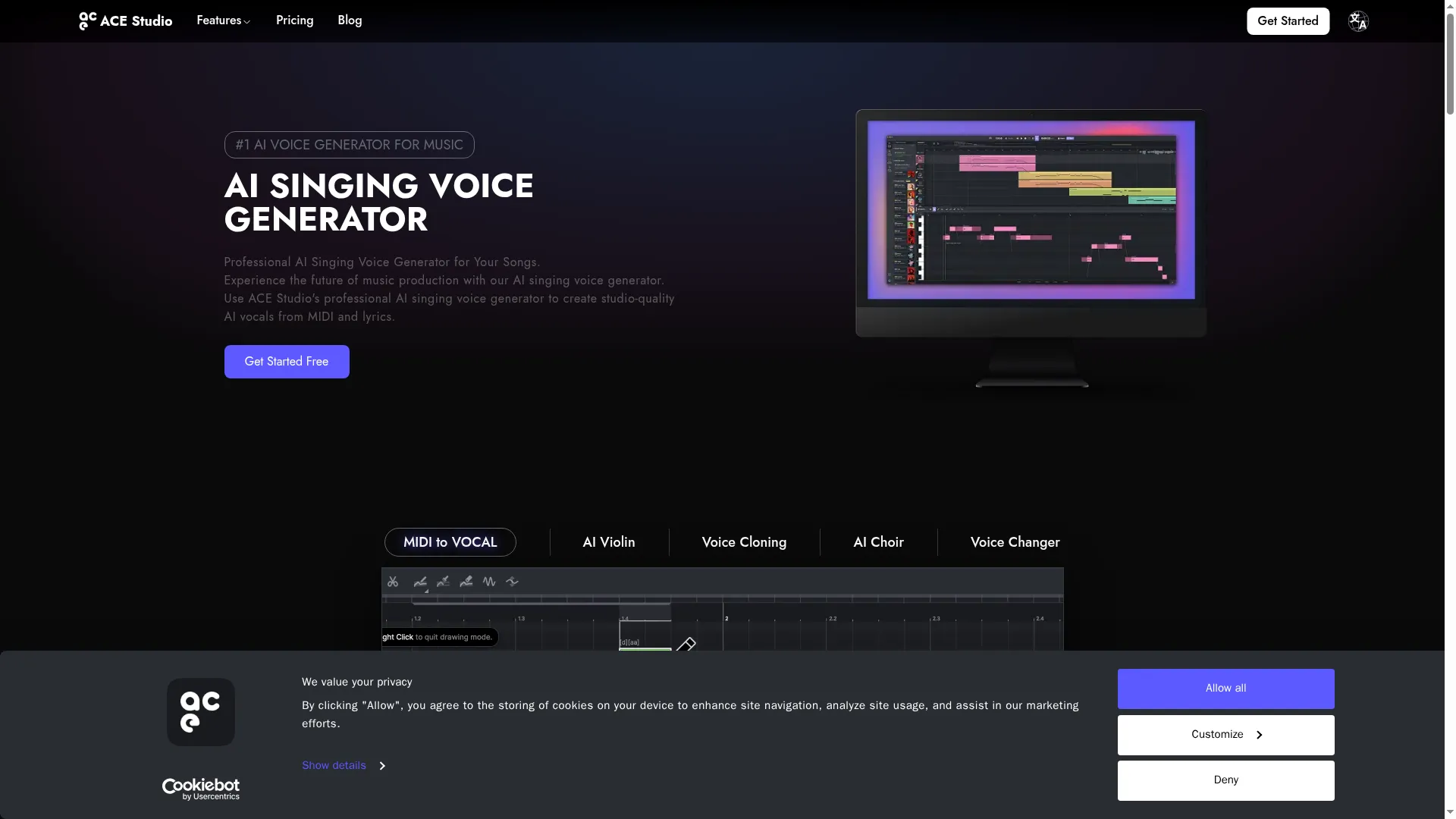
Task: Select the pitch curve brush tool
Action: [x=444, y=582]
